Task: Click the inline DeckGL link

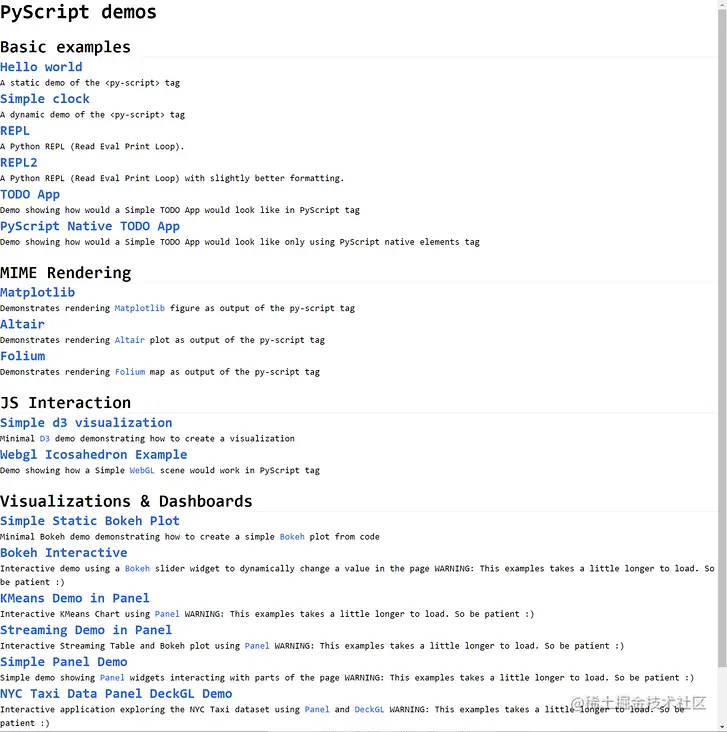Action: (369, 710)
